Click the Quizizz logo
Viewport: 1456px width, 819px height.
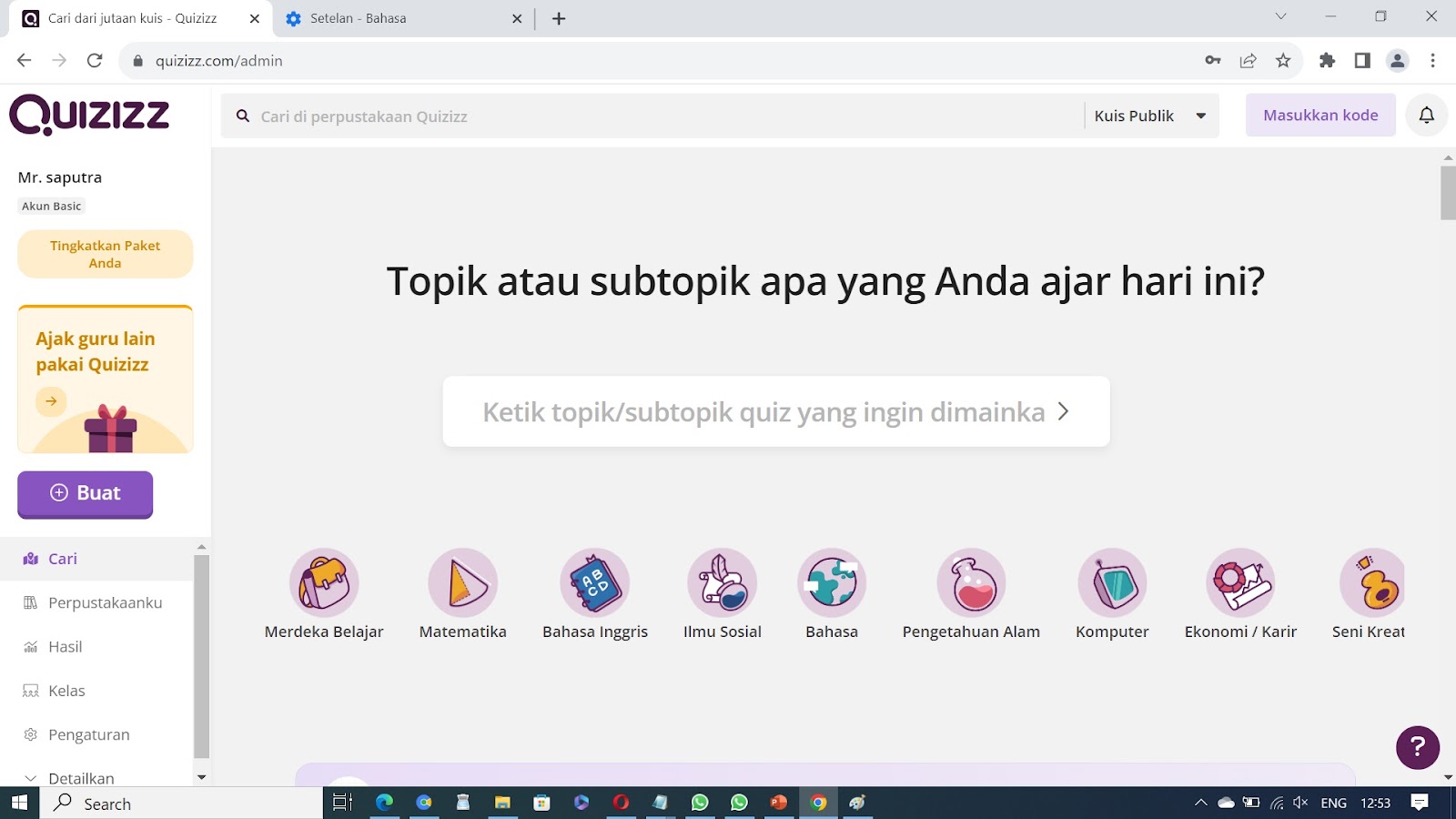coord(89,115)
